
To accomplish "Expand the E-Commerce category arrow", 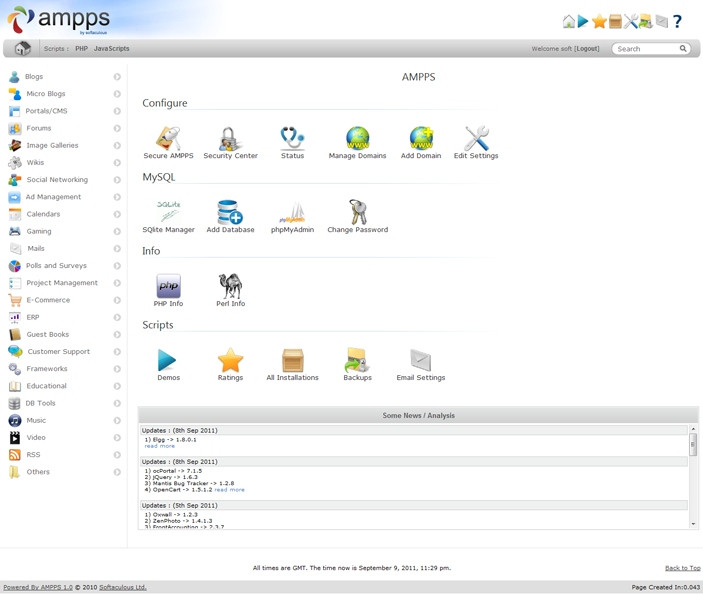I will coord(117,300).
